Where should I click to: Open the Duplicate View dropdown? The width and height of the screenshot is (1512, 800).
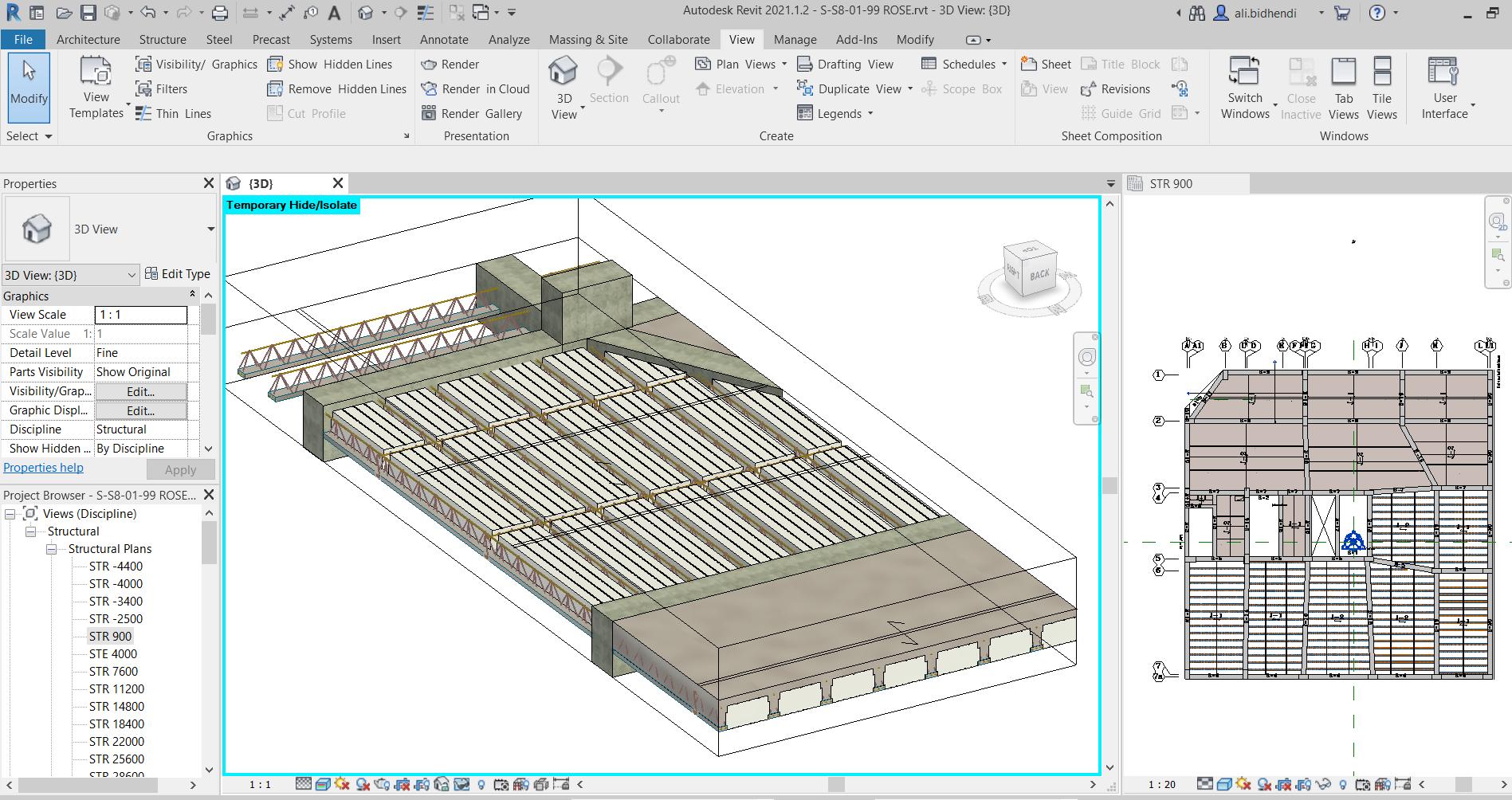[x=910, y=89]
